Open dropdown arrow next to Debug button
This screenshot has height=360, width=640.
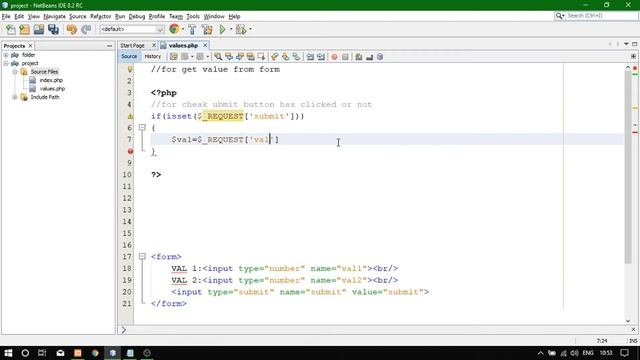pos(250,29)
